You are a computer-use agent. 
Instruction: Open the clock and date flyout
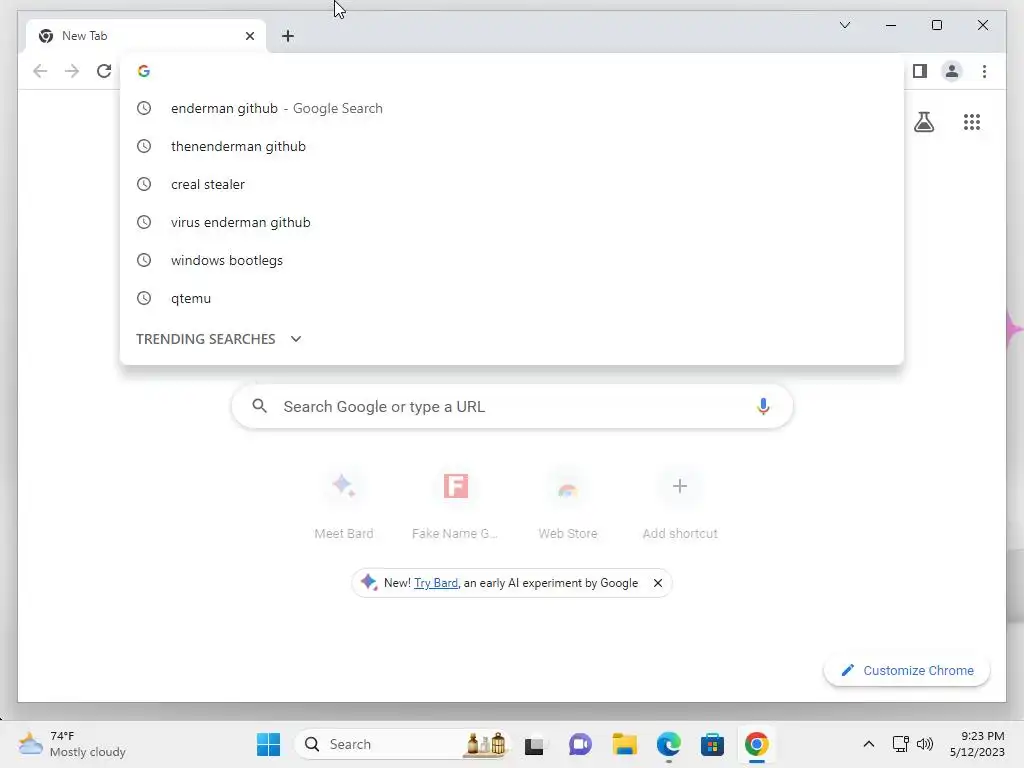point(977,744)
